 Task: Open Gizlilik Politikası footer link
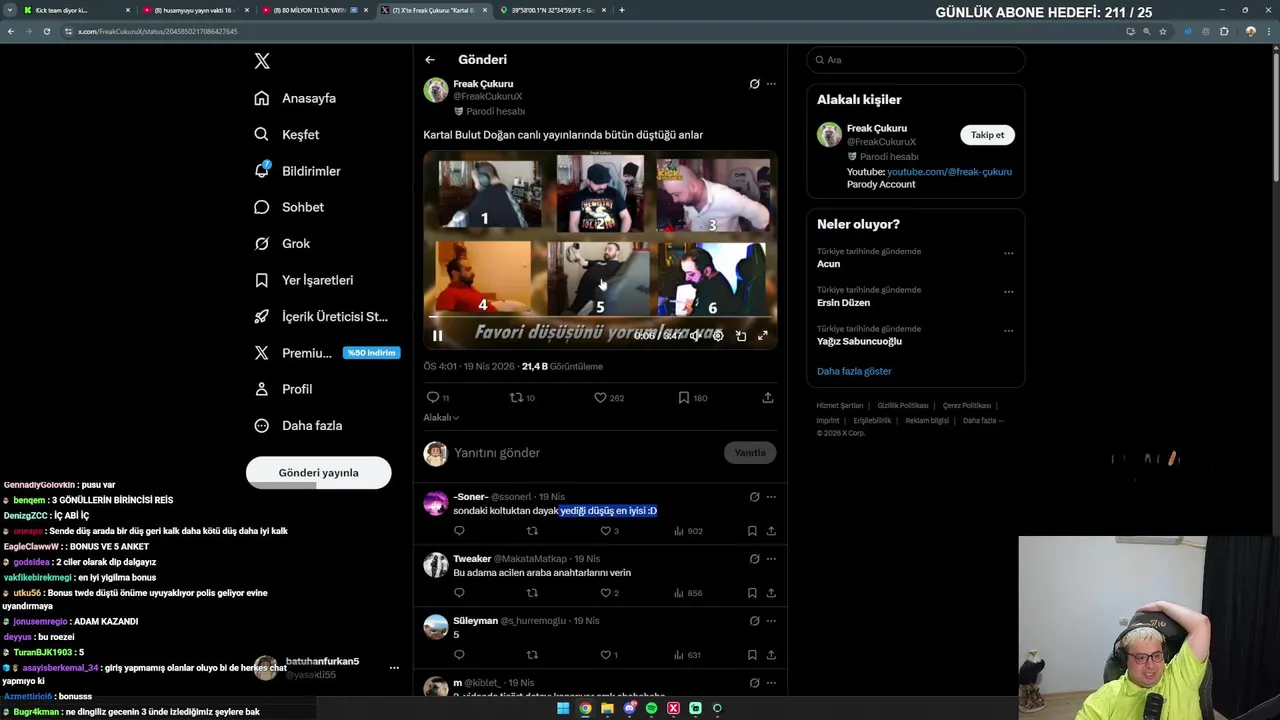tap(903, 406)
